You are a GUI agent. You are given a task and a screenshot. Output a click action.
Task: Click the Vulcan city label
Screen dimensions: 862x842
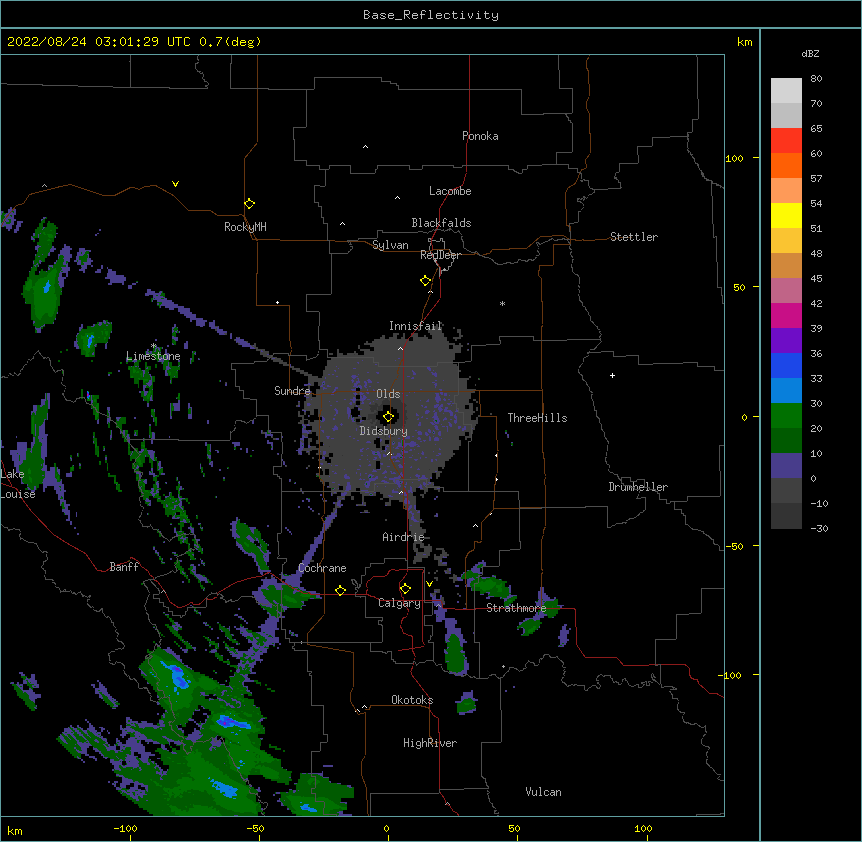point(543,792)
